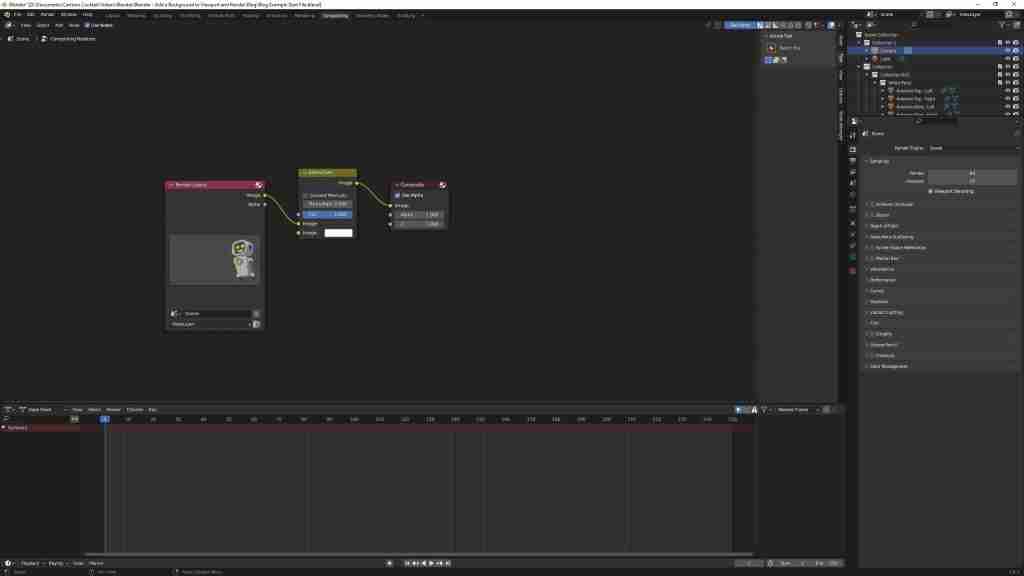Open the dope sheet Channel menu

pyautogui.click(x=135, y=410)
